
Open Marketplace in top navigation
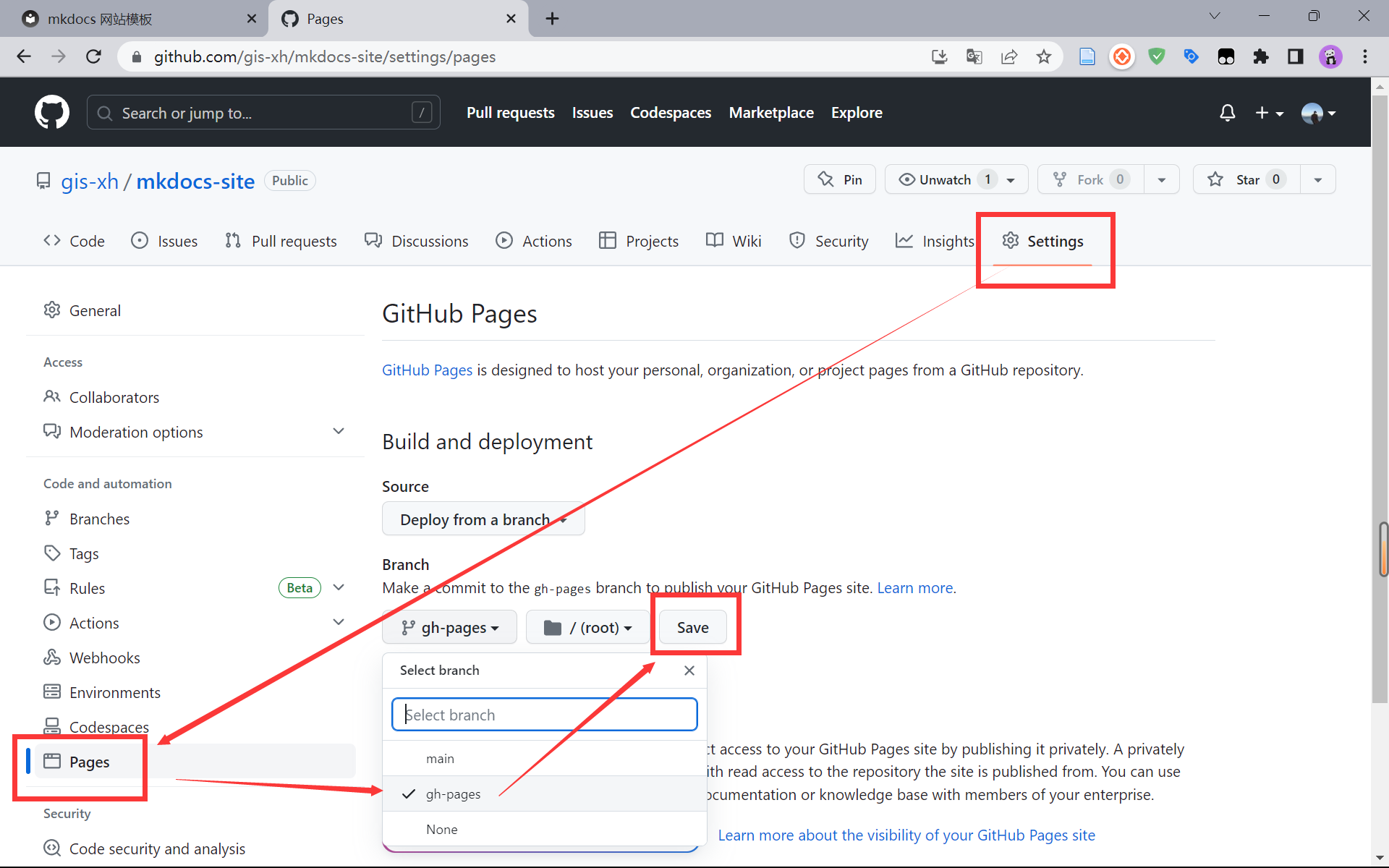(771, 113)
